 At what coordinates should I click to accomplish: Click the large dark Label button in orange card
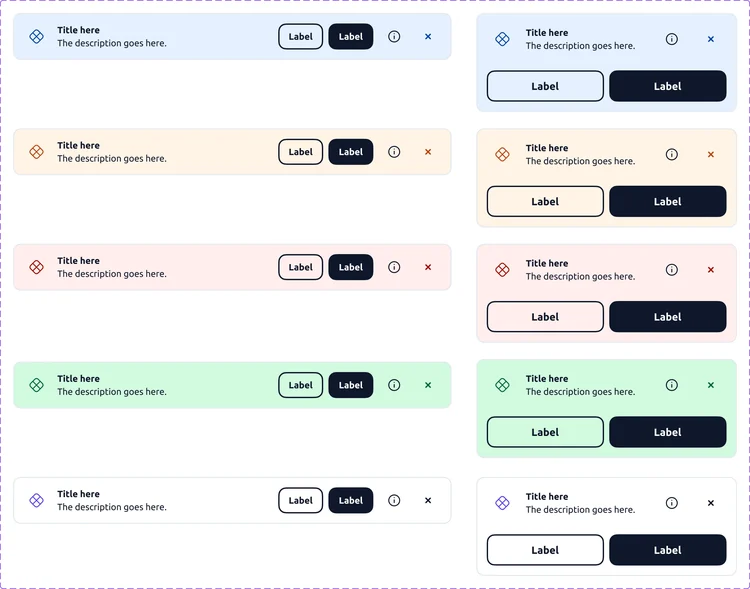click(668, 201)
